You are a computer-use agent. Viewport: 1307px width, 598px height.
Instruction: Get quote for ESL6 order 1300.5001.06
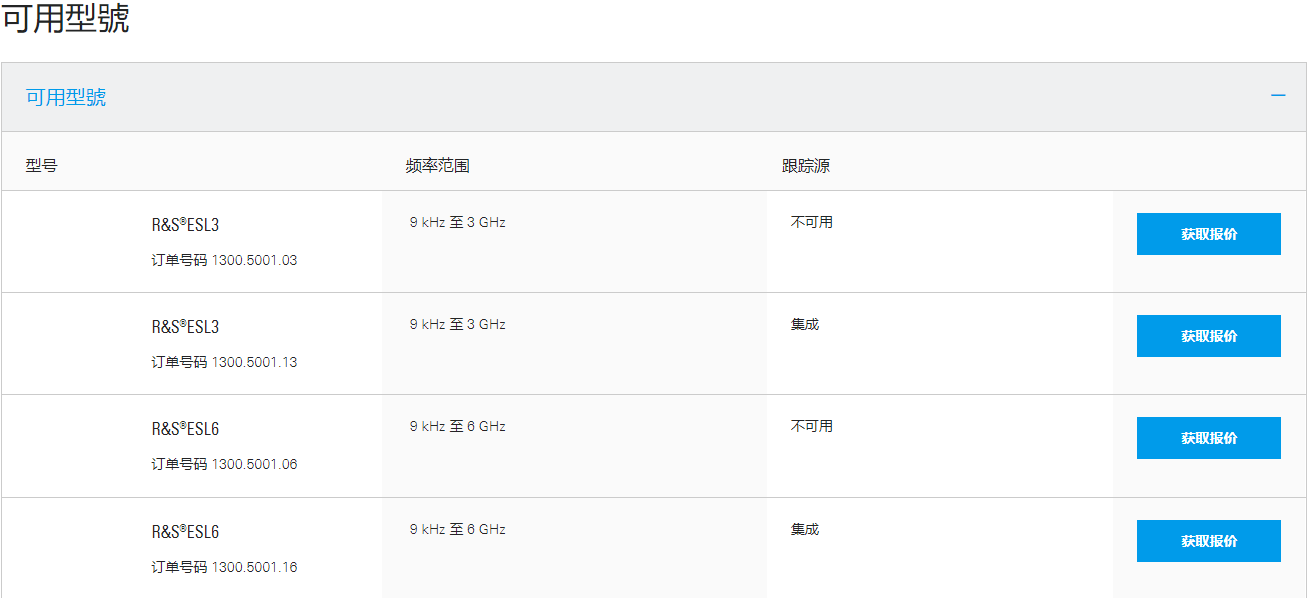(x=1208, y=438)
